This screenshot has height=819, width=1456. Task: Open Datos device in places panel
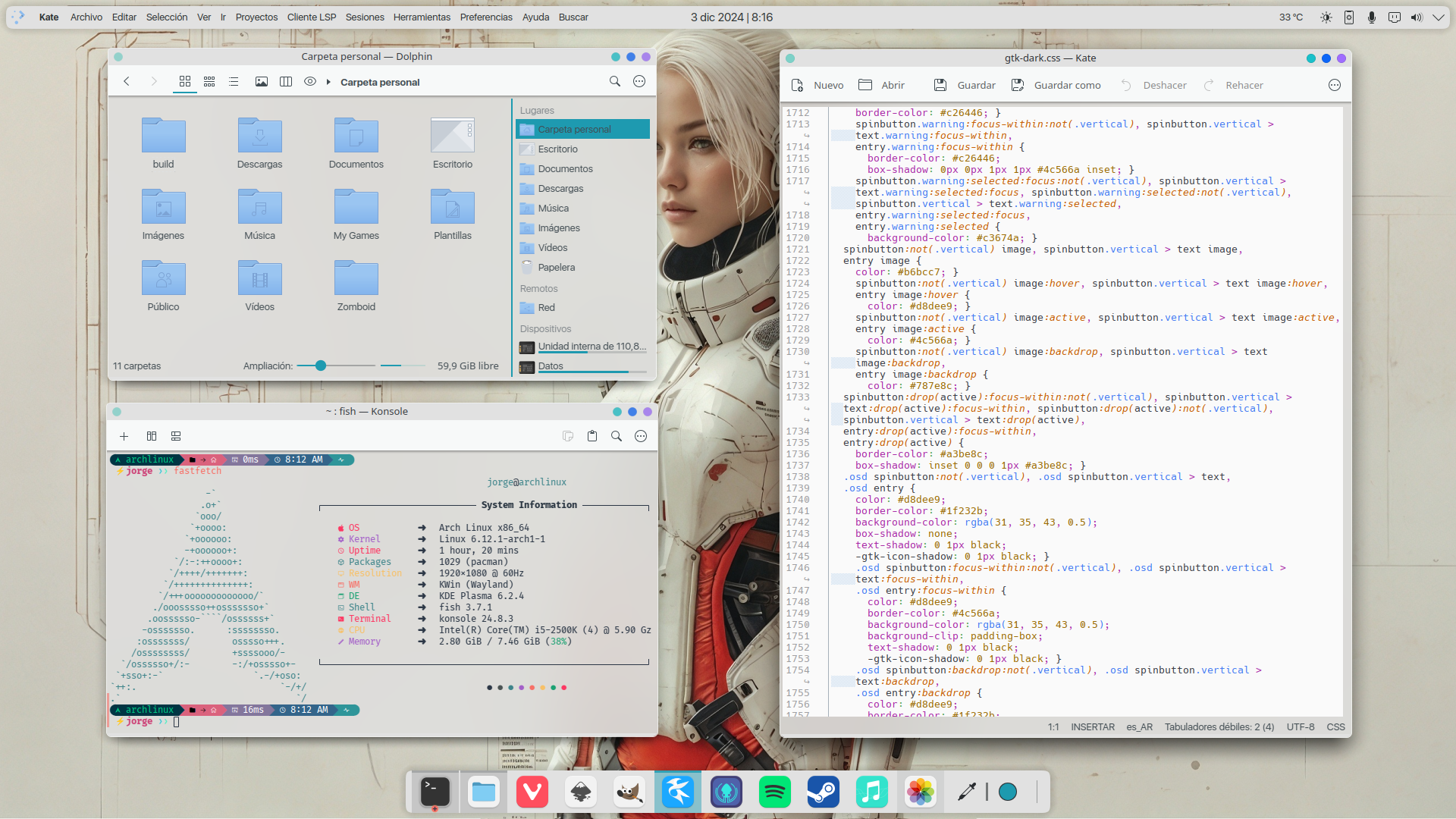click(582, 367)
